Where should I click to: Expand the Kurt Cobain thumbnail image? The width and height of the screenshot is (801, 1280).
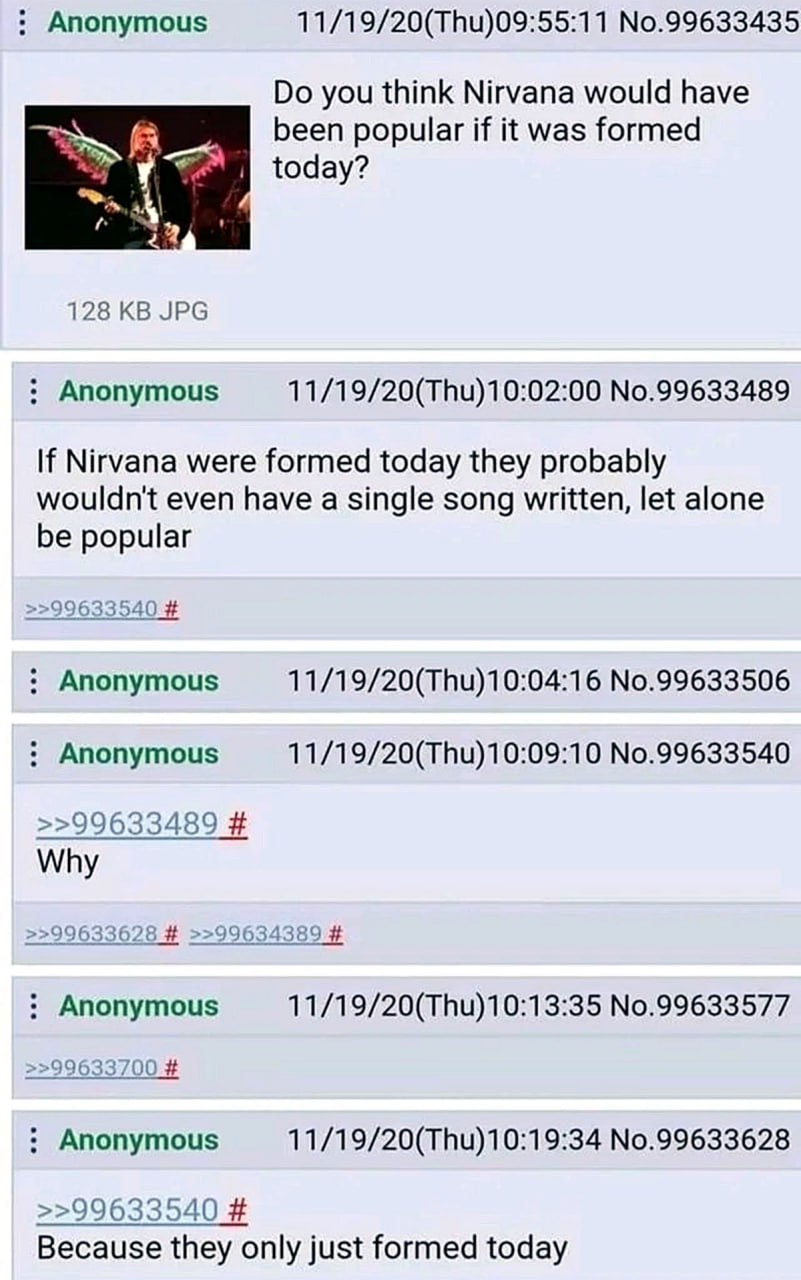point(137,177)
